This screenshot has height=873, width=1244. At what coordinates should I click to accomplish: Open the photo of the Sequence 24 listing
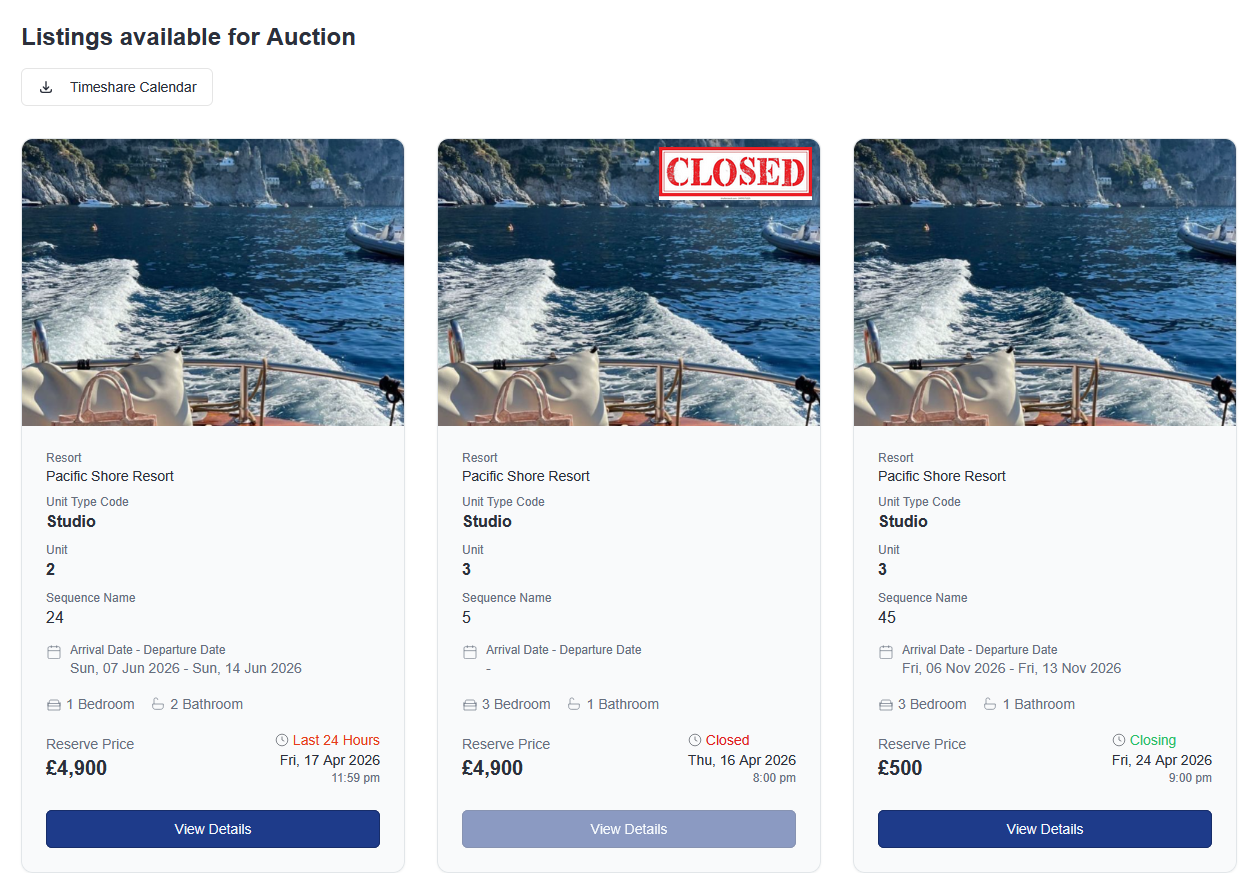click(213, 282)
